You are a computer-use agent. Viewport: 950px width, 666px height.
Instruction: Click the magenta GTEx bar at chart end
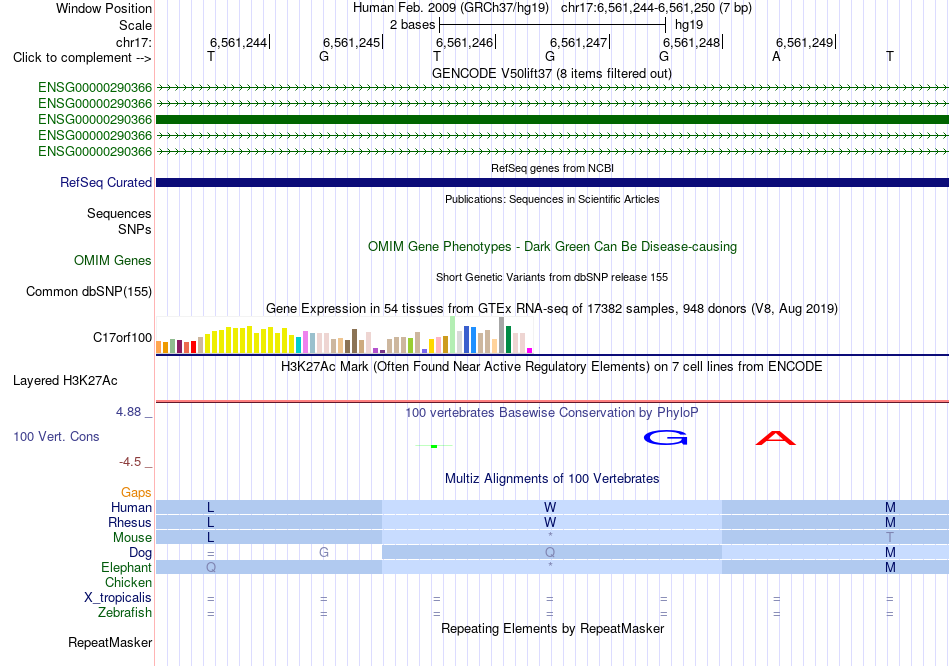coord(530,350)
